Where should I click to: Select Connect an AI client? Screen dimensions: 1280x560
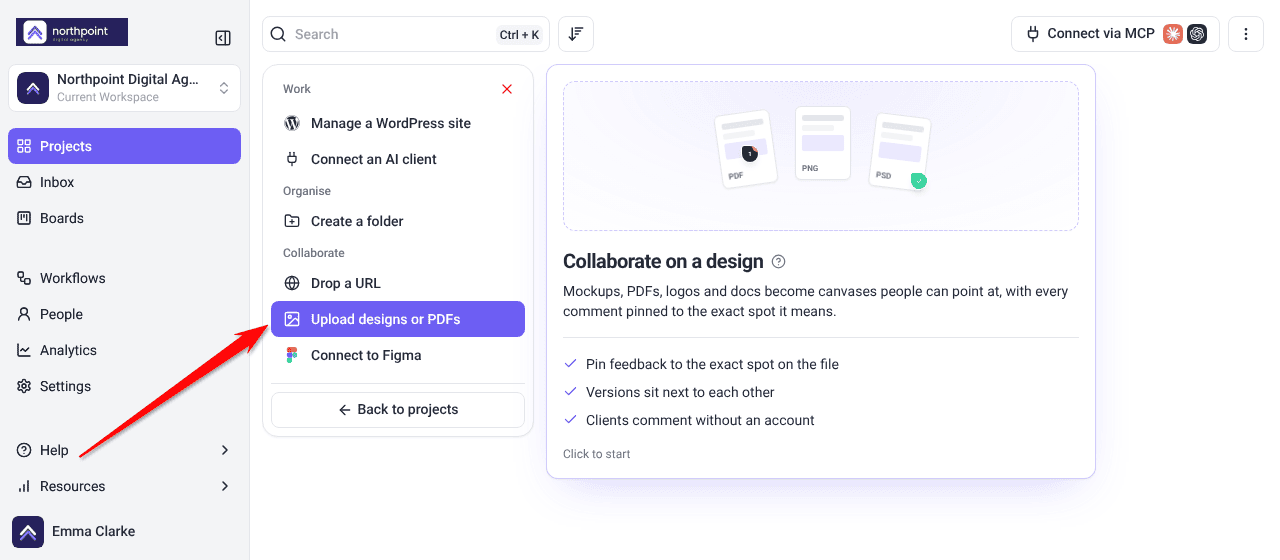pyautogui.click(x=398, y=159)
